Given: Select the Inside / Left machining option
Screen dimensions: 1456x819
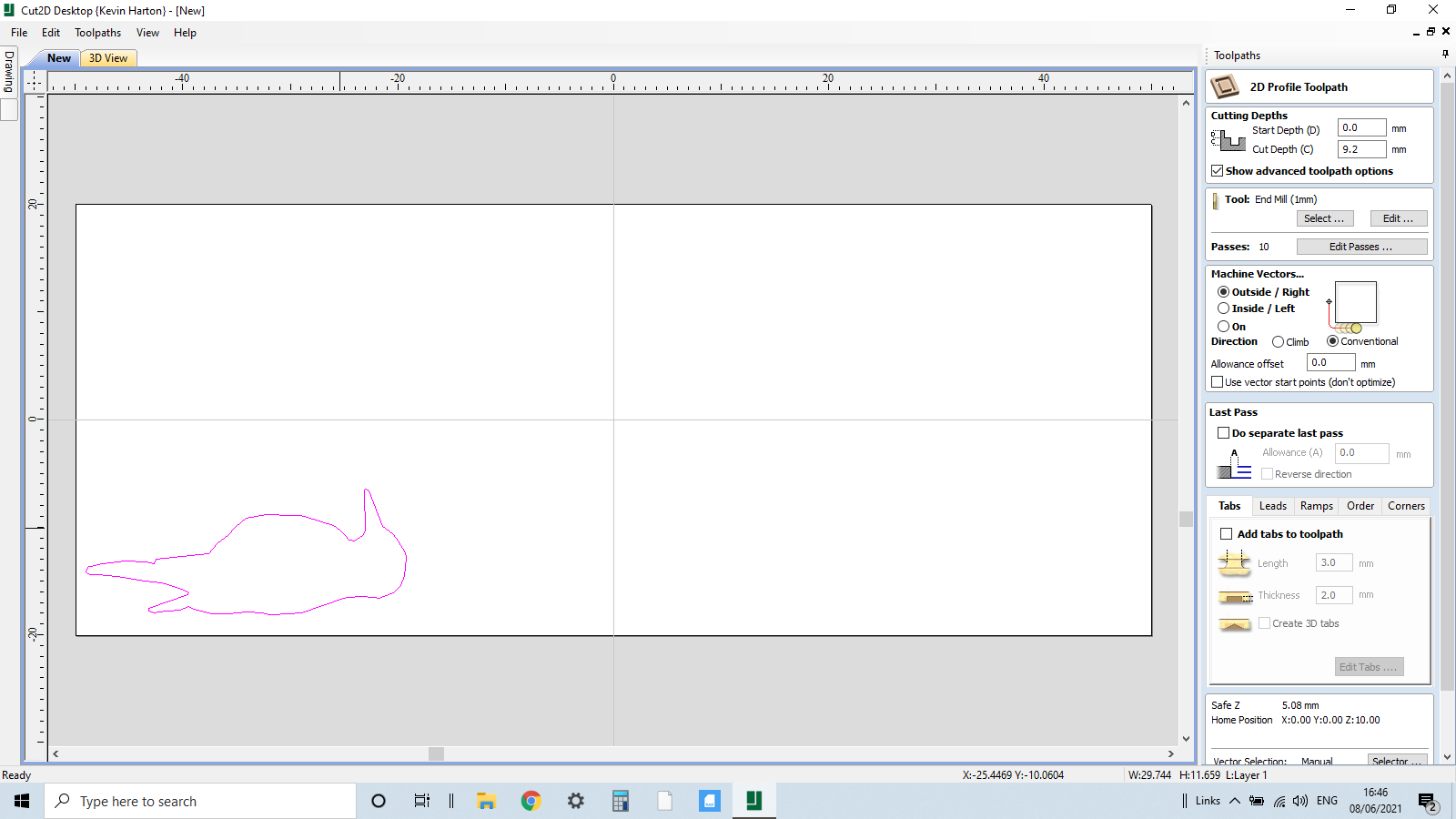Looking at the screenshot, I should (x=1224, y=308).
